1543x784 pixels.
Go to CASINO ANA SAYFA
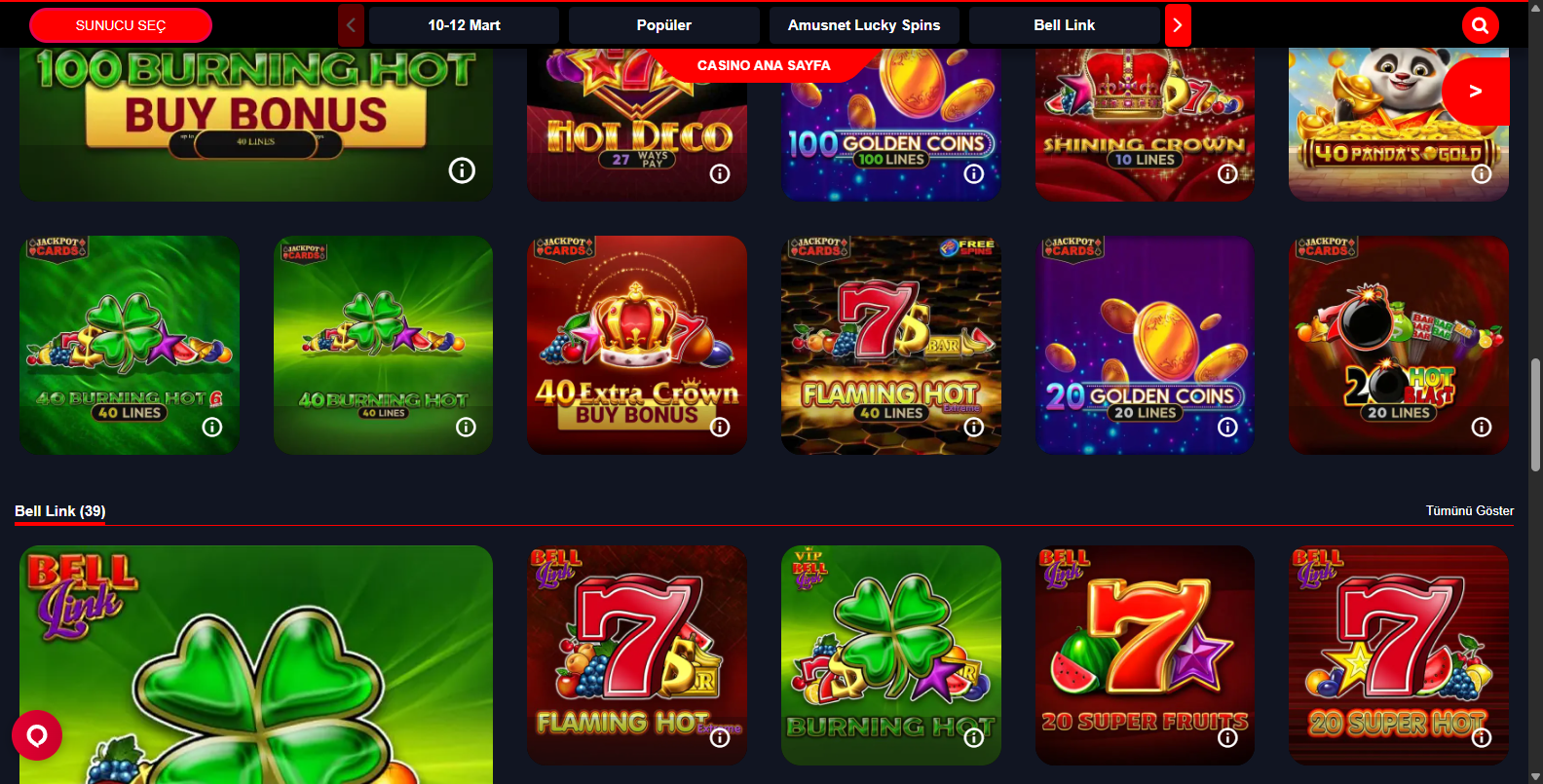[764, 65]
